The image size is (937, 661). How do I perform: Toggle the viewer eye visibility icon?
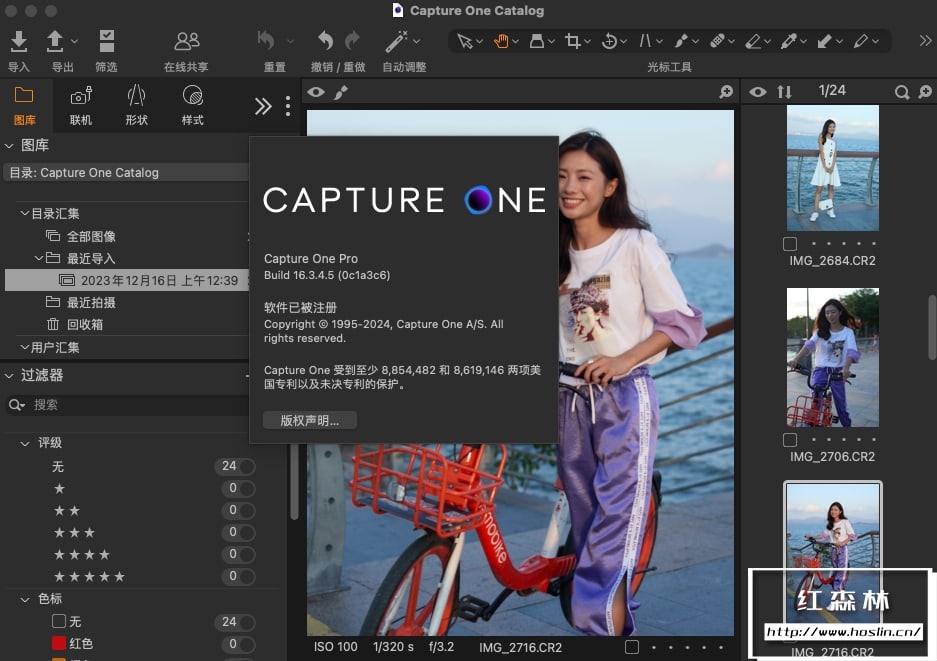(316, 92)
